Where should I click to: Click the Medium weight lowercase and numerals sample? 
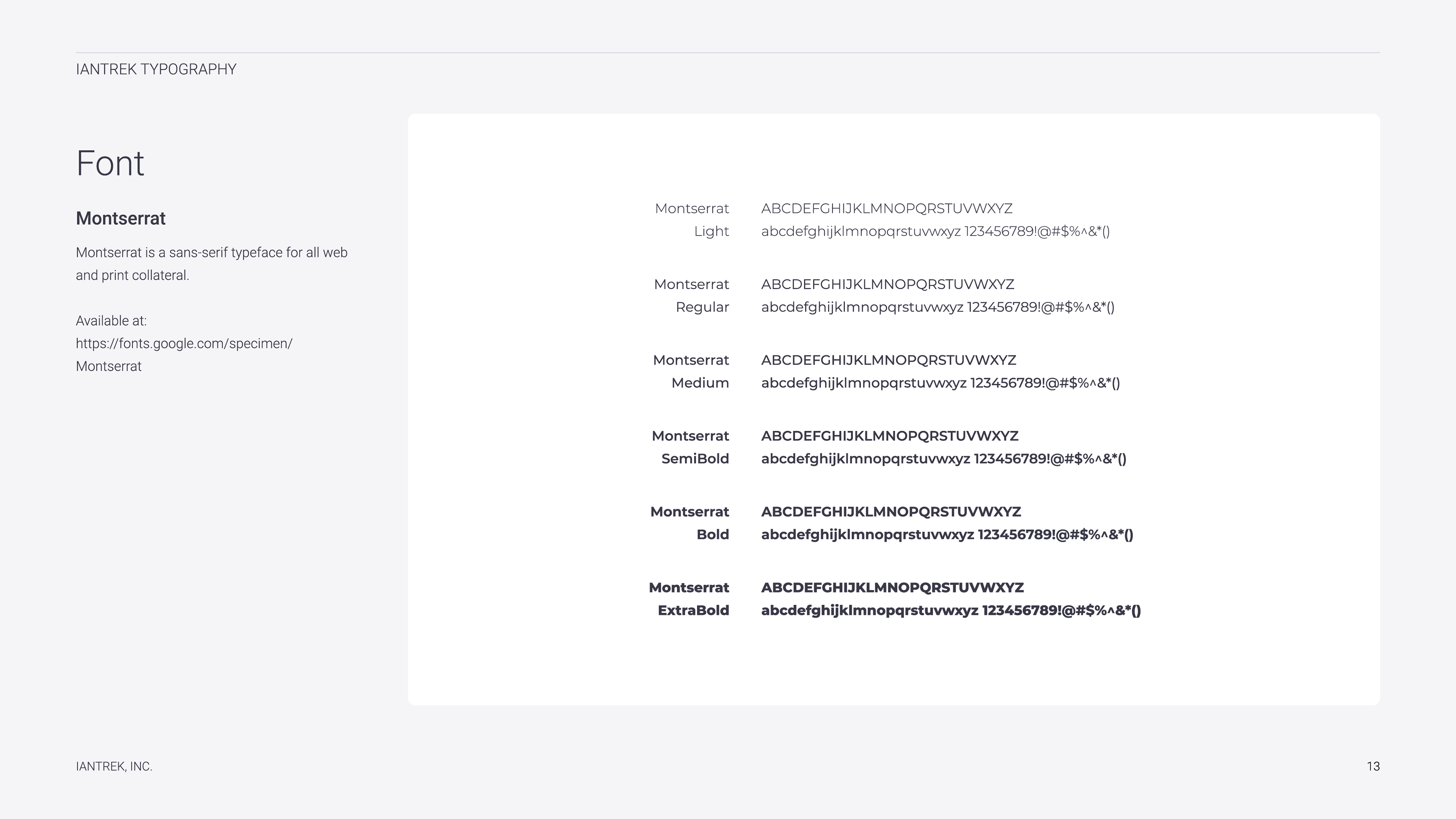point(940,383)
